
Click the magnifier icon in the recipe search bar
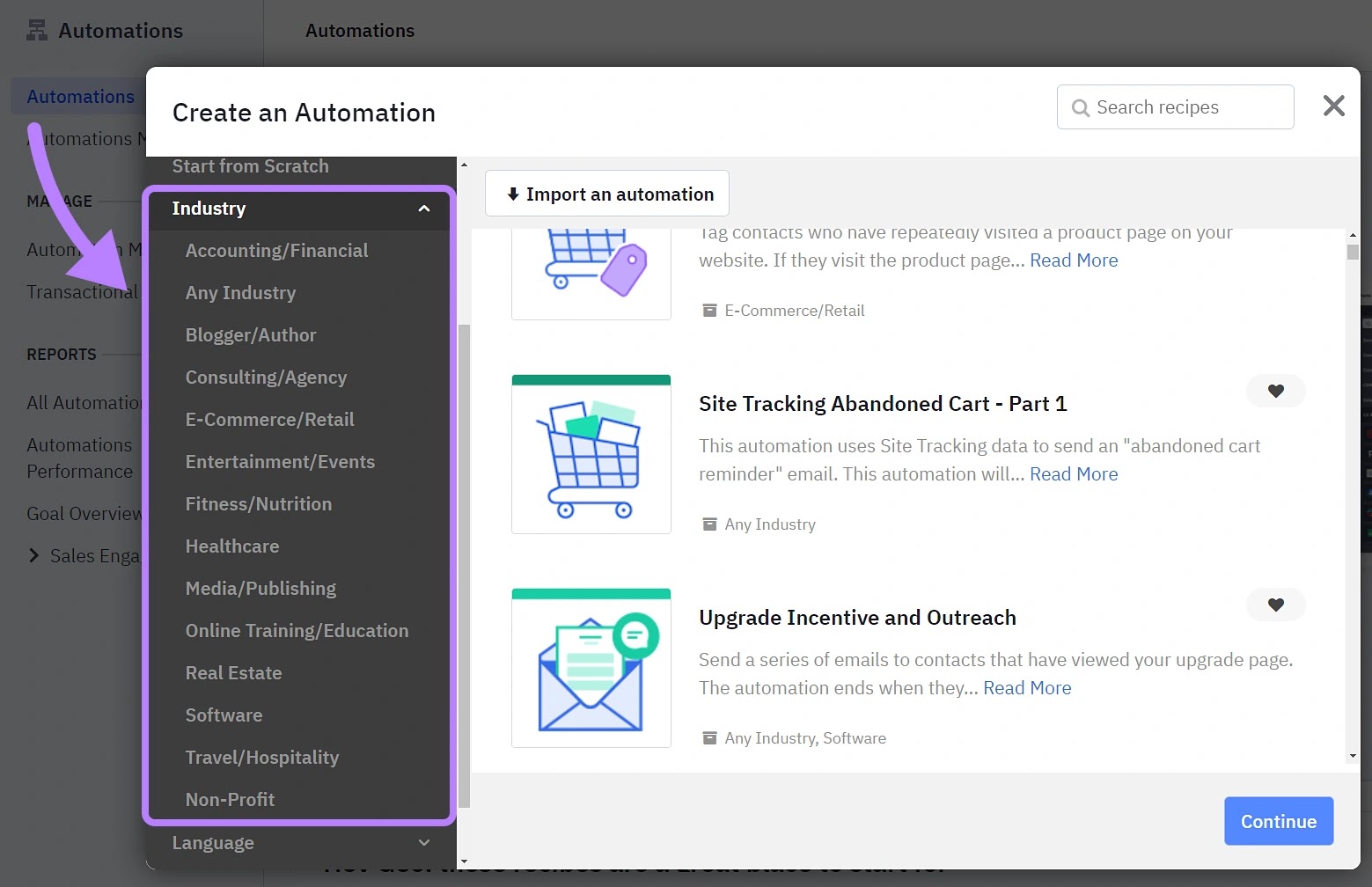pos(1080,107)
